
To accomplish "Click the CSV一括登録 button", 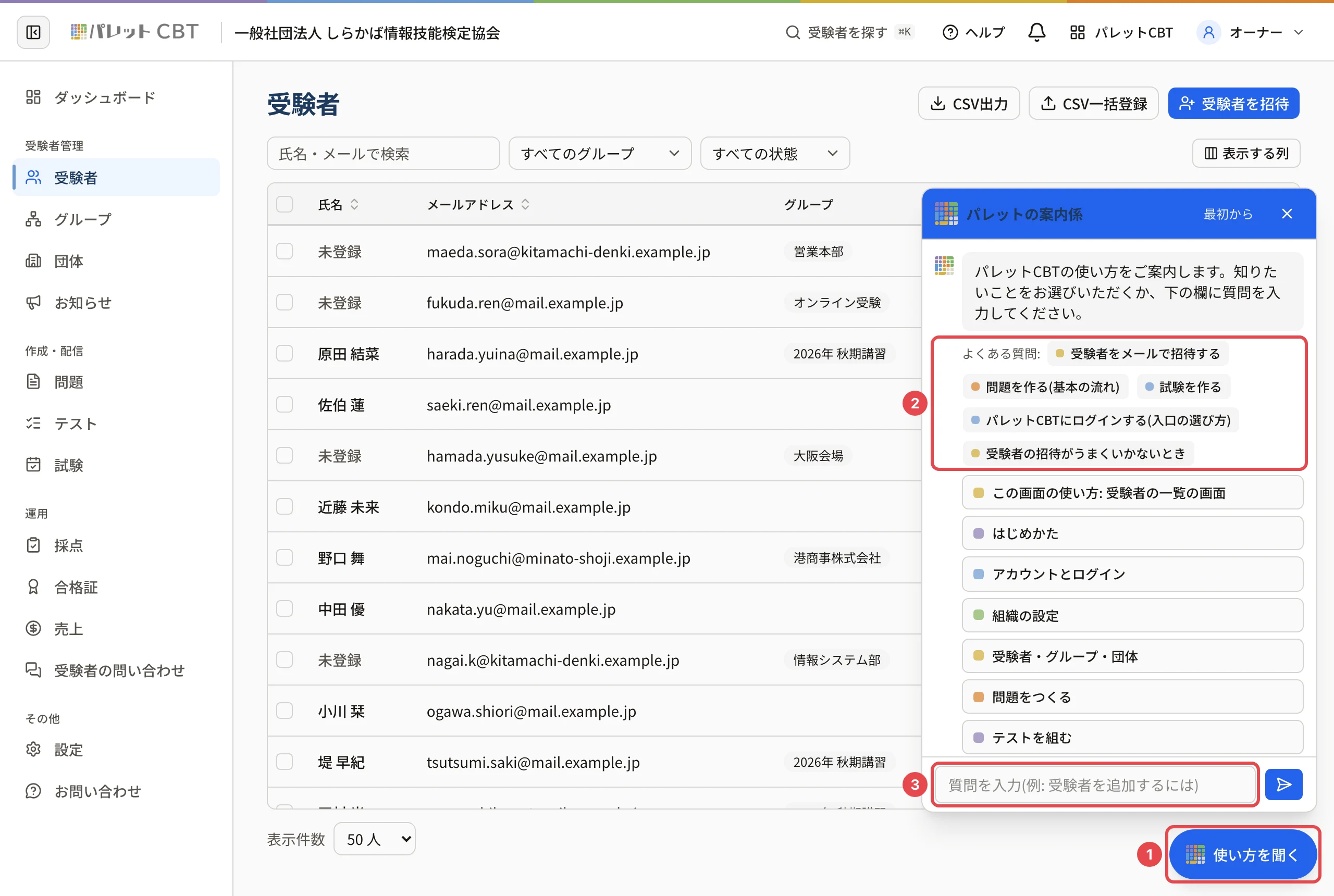I will (1093, 104).
